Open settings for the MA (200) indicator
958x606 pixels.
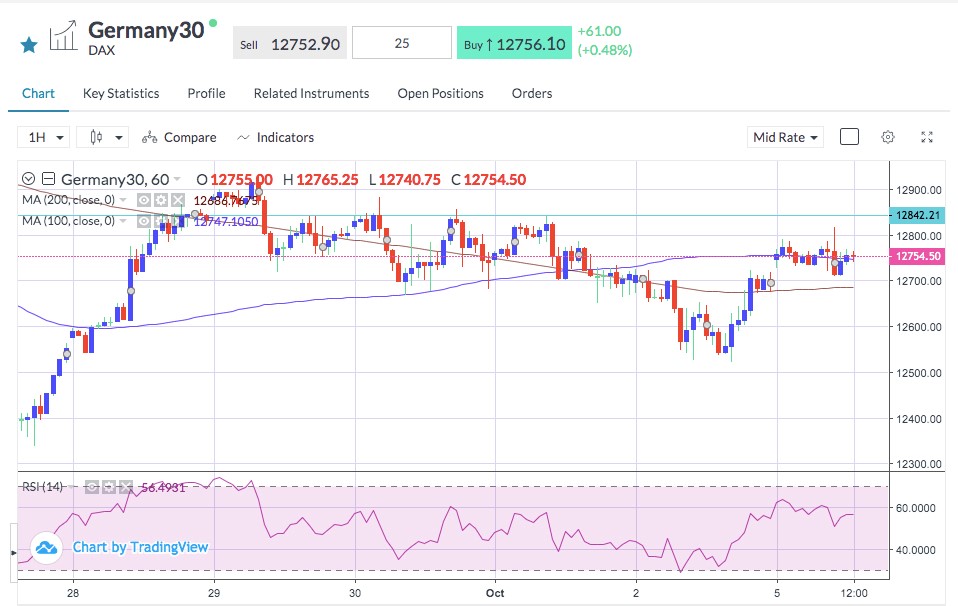click(x=161, y=200)
